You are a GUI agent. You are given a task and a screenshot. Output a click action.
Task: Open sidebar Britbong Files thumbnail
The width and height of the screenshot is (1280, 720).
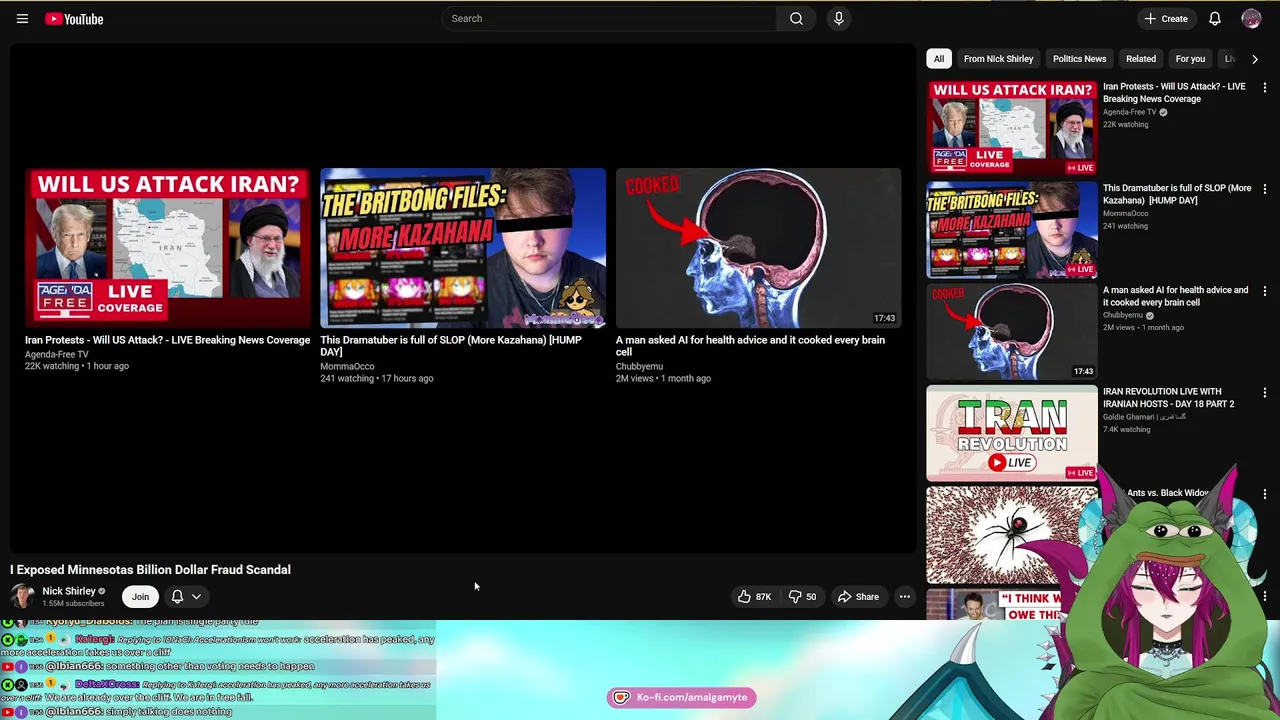1012,229
